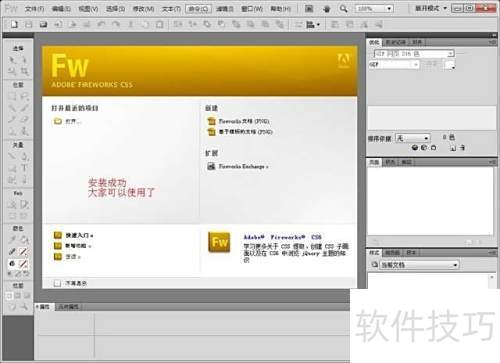This screenshot has height=363, width=500.
Task: Open the 文件(F) menu
Action: click(x=34, y=9)
